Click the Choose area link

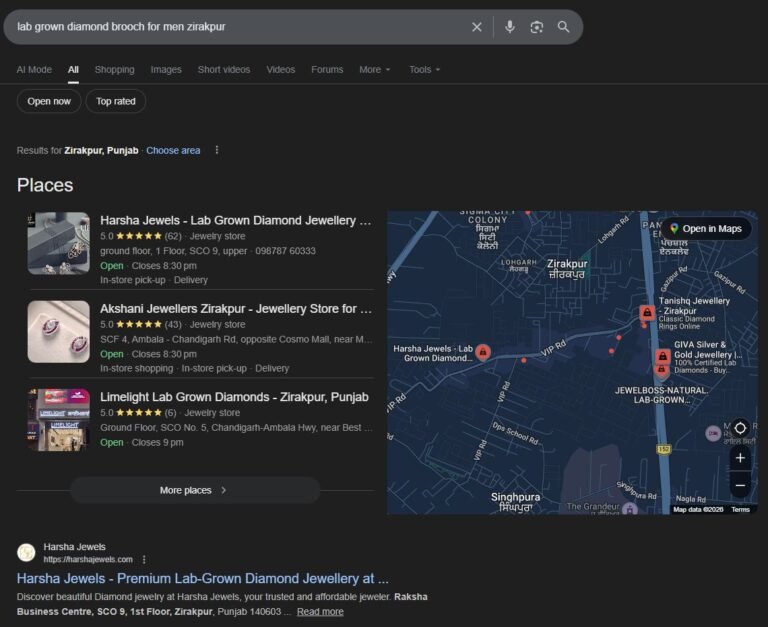click(x=173, y=150)
